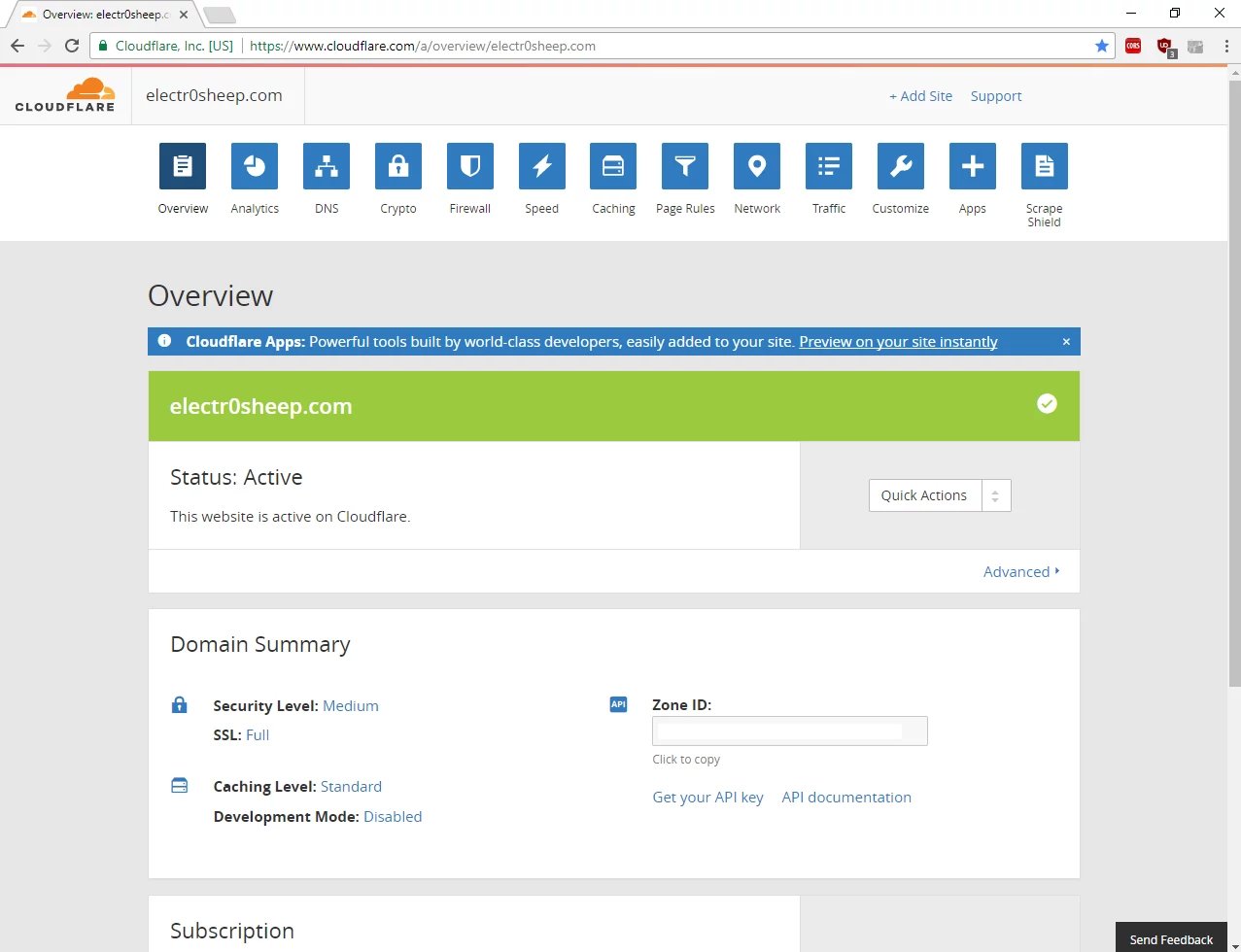Viewport: 1241px width, 952px height.
Task: Dismiss the Cloudflare Apps banner
Action: [1066, 342]
